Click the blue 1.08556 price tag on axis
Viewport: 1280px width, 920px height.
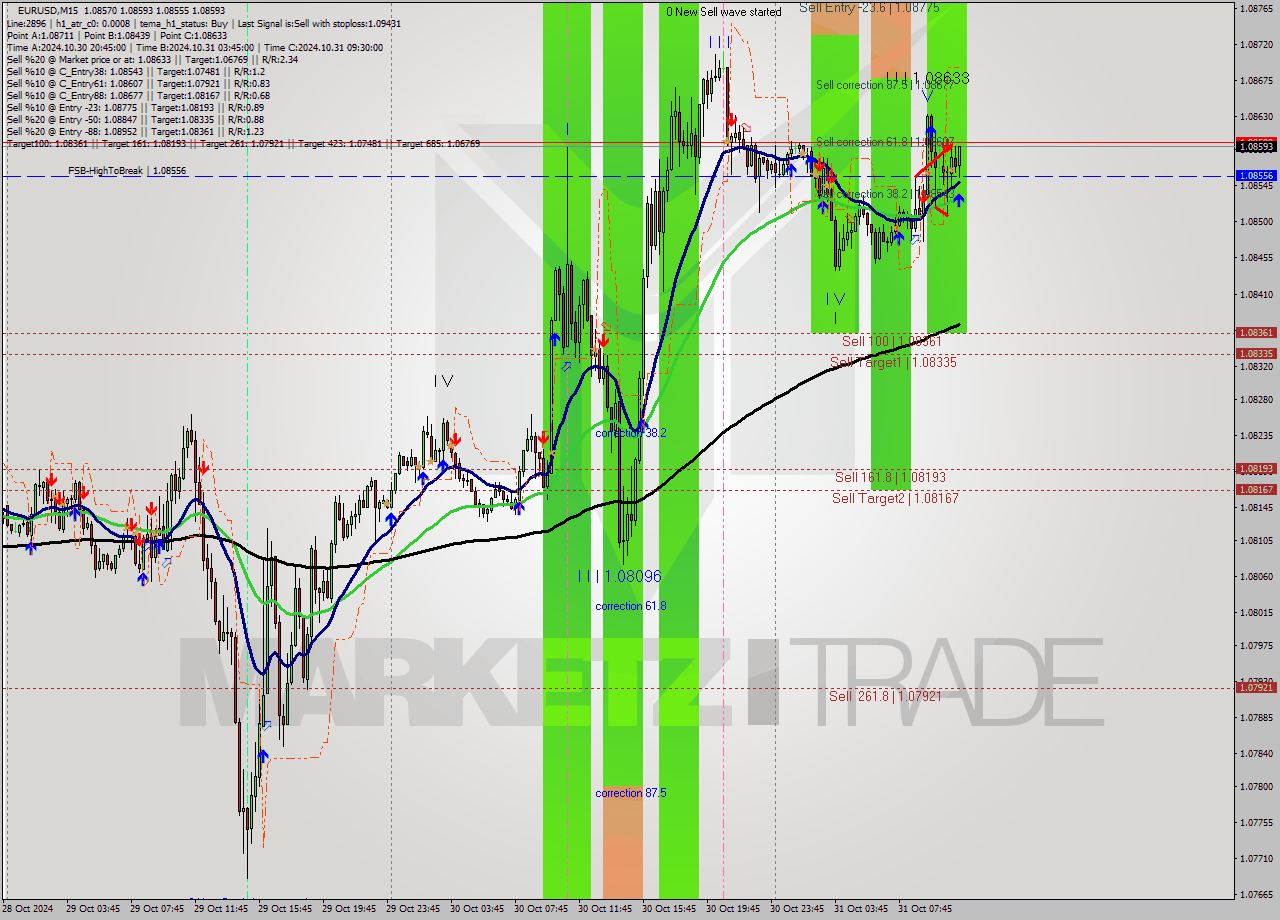coord(1256,175)
